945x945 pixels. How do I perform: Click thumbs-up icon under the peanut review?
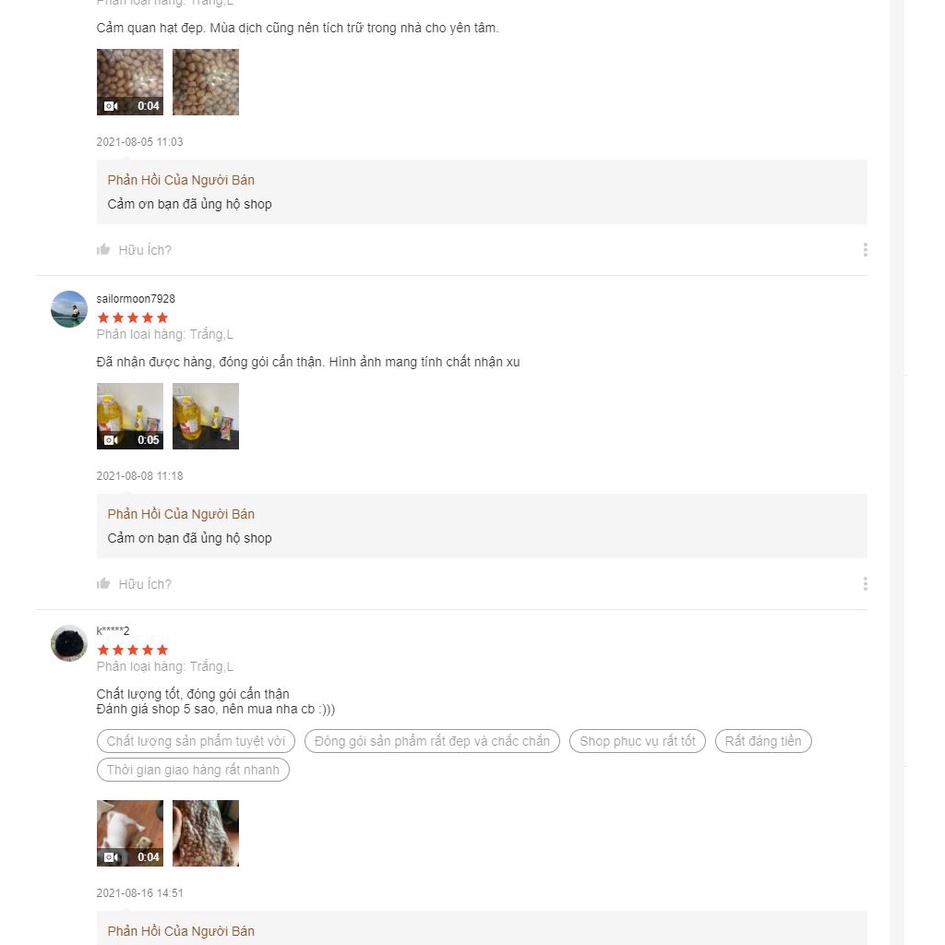tap(103, 250)
